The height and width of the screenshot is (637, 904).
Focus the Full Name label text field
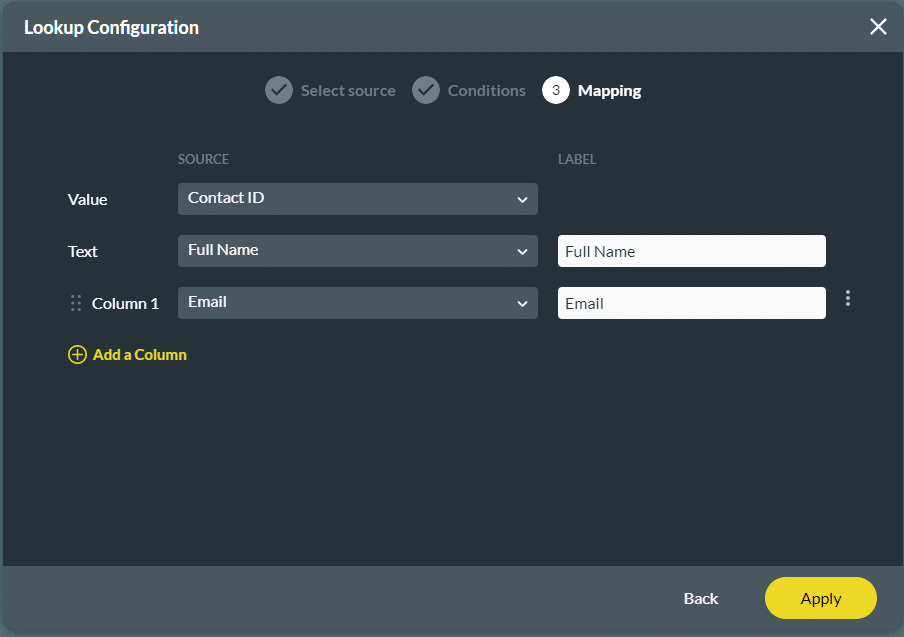pyautogui.click(x=691, y=252)
